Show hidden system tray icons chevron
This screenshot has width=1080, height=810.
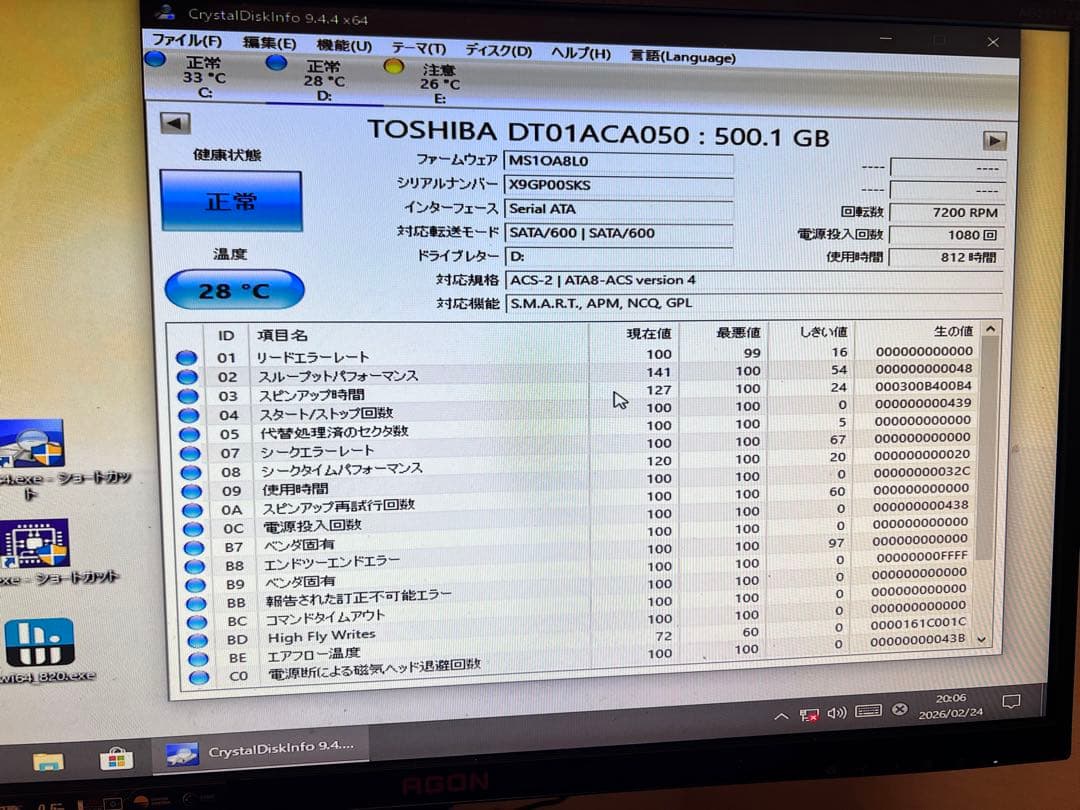click(x=781, y=717)
